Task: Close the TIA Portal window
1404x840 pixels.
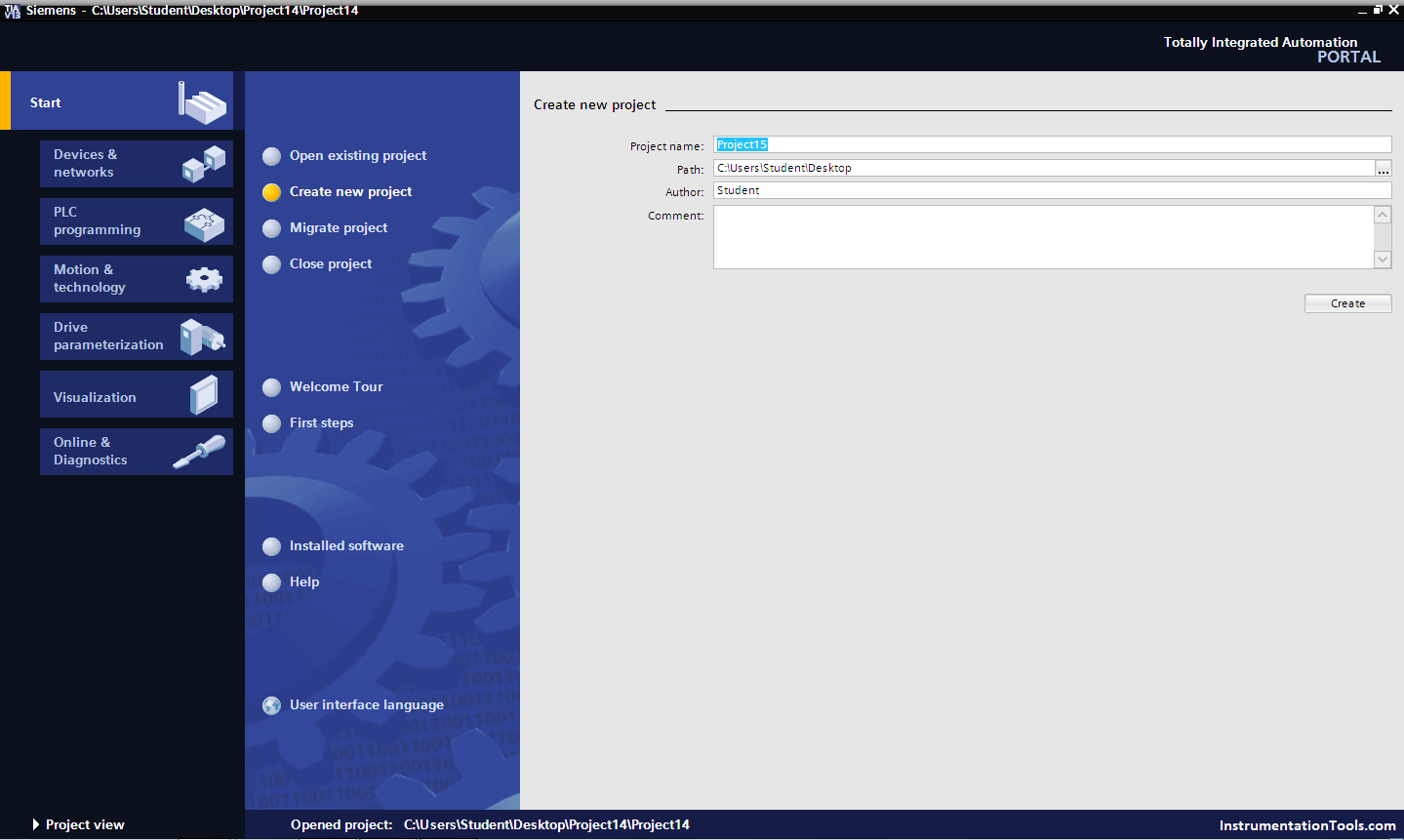Action: (1394, 10)
